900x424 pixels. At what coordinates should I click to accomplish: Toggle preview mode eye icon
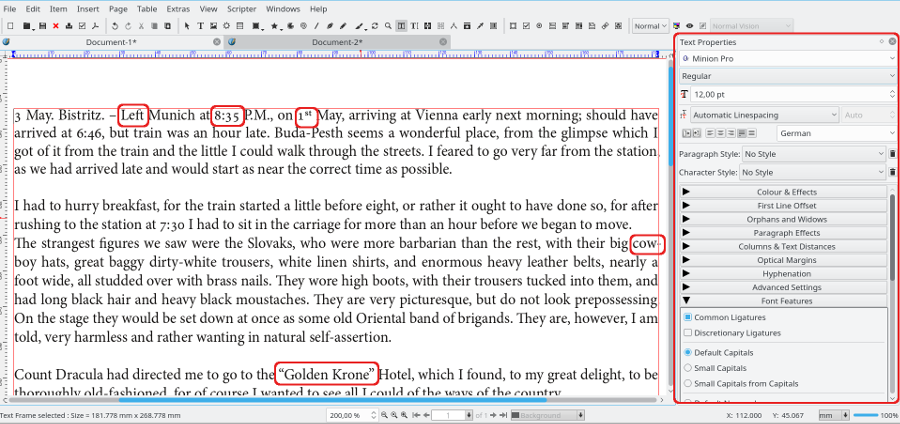point(689,26)
